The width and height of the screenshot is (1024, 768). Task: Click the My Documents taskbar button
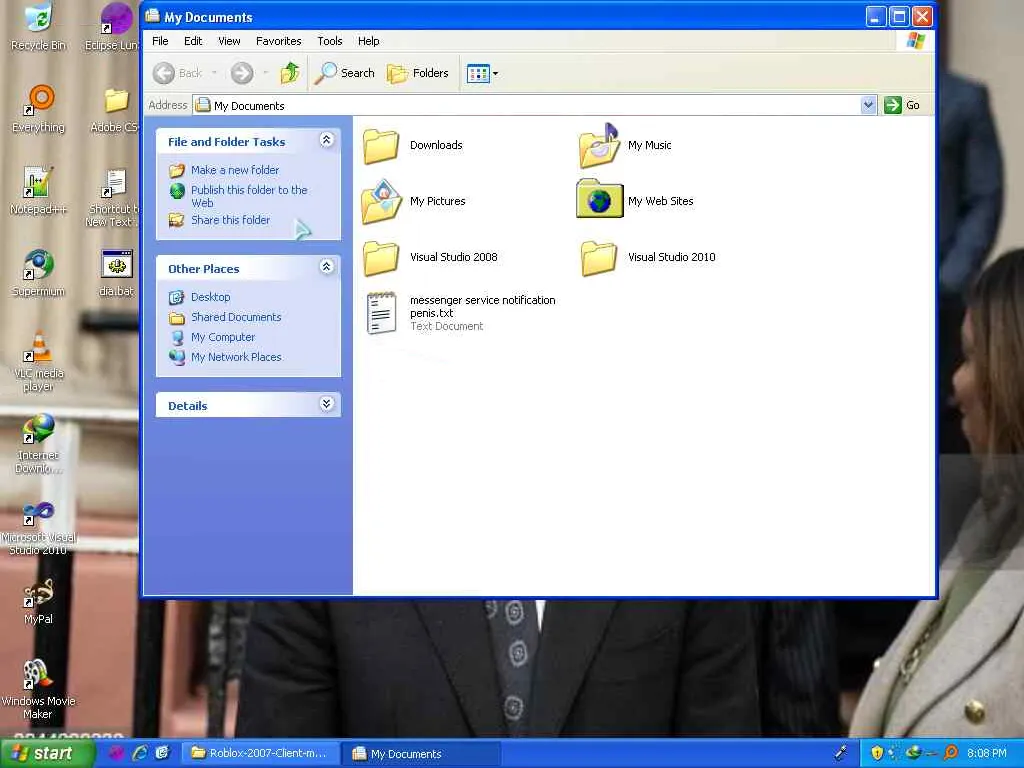coord(421,754)
